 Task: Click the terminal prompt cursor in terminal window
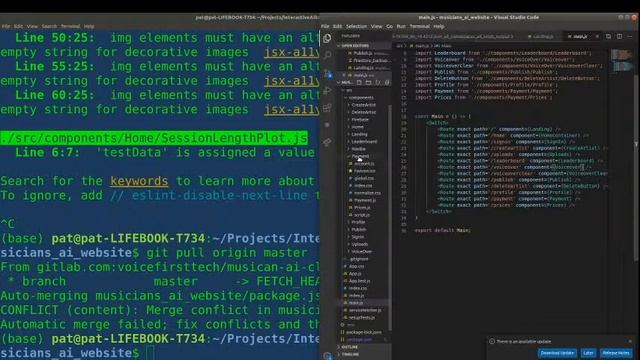[x=150, y=353]
